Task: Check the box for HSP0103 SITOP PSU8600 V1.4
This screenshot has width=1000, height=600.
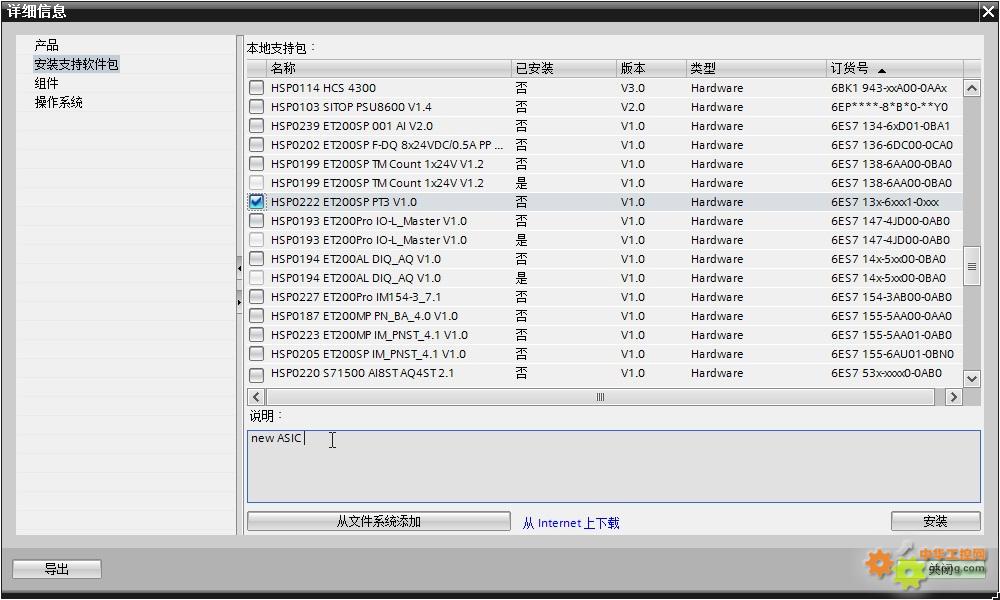Action: (256, 107)
